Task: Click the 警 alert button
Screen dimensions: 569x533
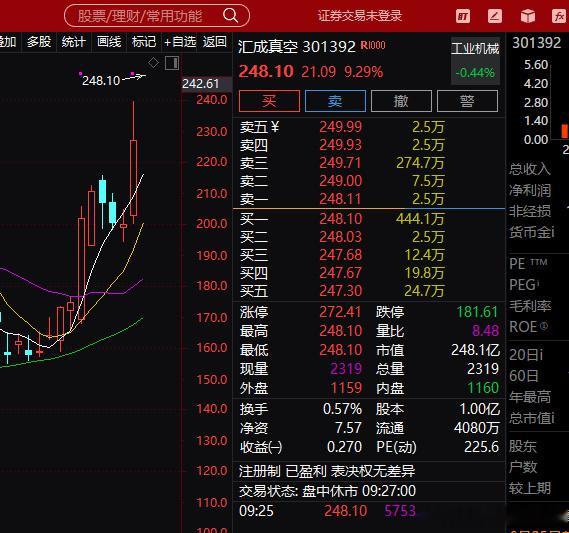Action: pyautogui.click(x=467, y=101)
